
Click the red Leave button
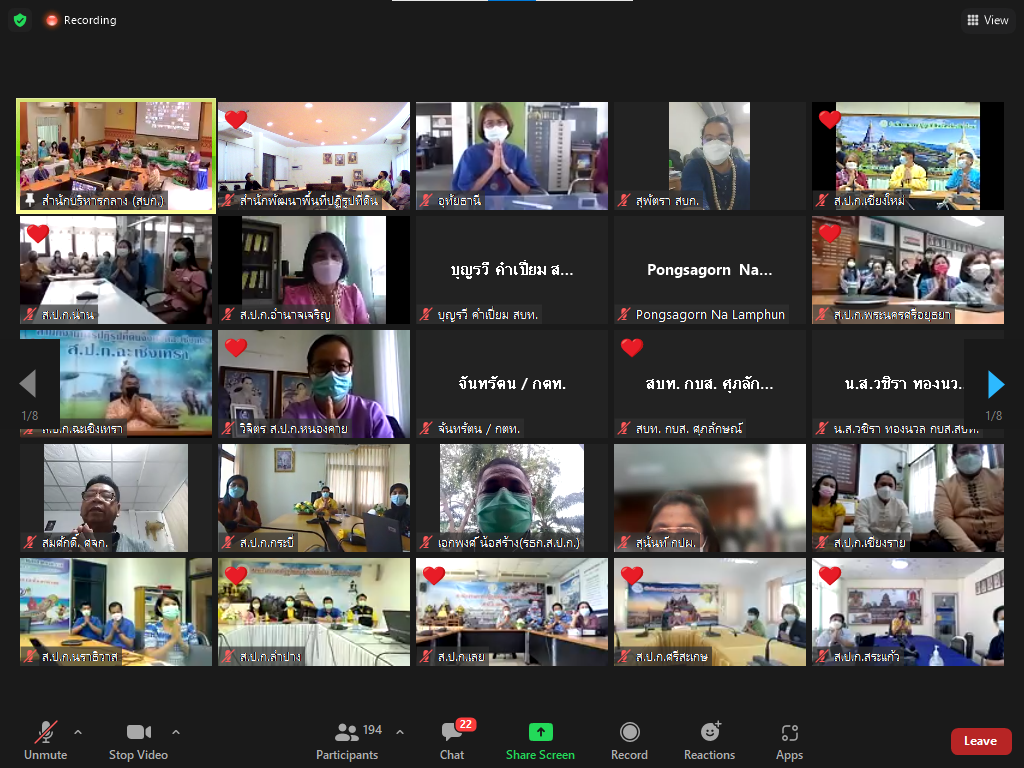[x=981, y=741]
